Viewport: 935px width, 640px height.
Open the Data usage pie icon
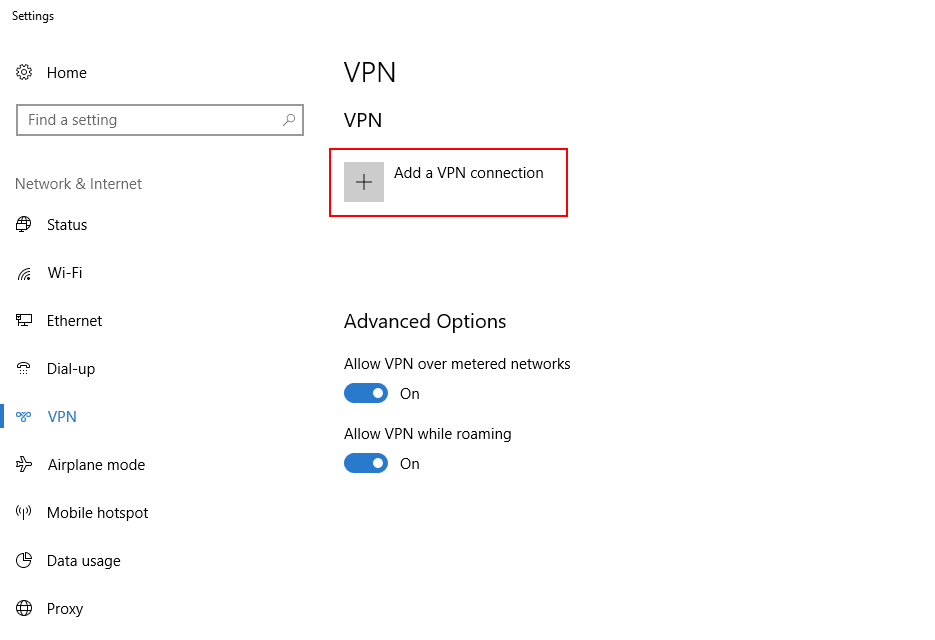[24, 560]
